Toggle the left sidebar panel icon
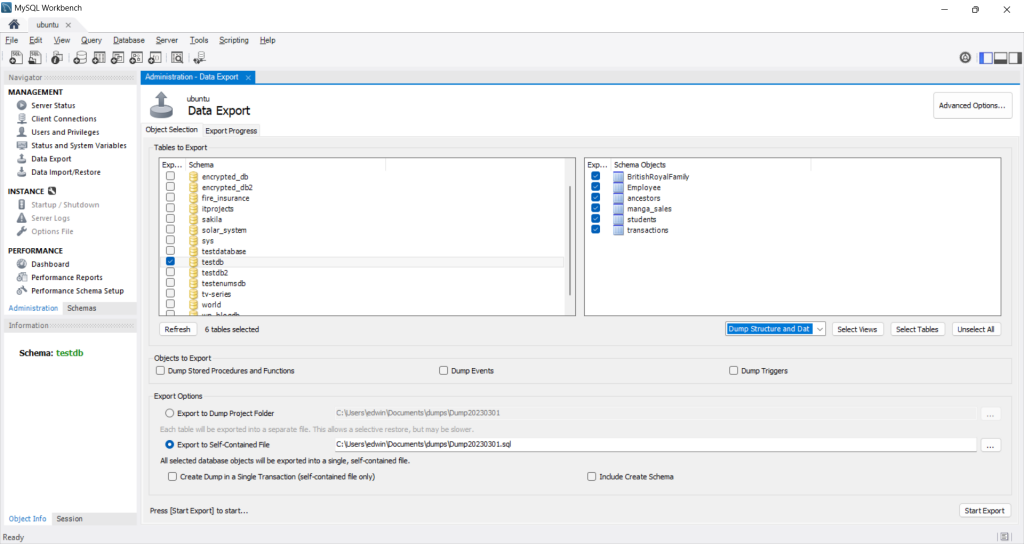This screenshot has width=1024, height=544. 986,58
